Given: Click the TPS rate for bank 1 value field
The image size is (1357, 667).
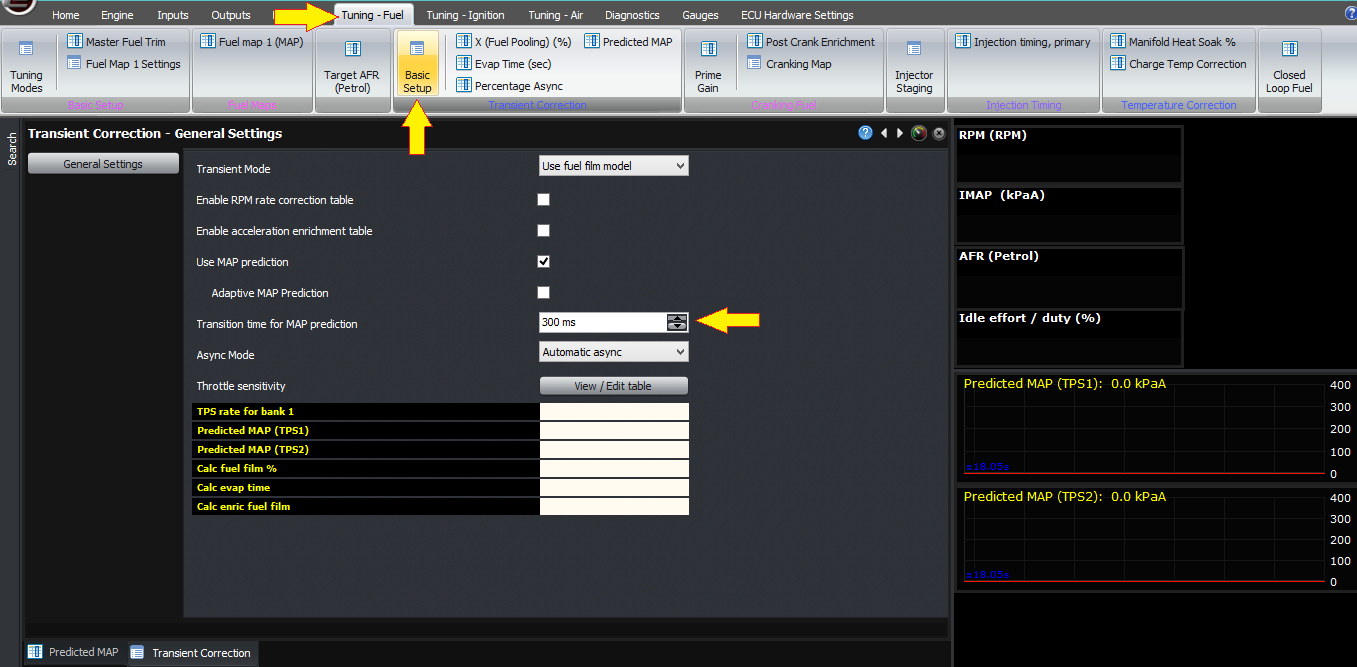Looking at the screenshot, I should [614, 412].
